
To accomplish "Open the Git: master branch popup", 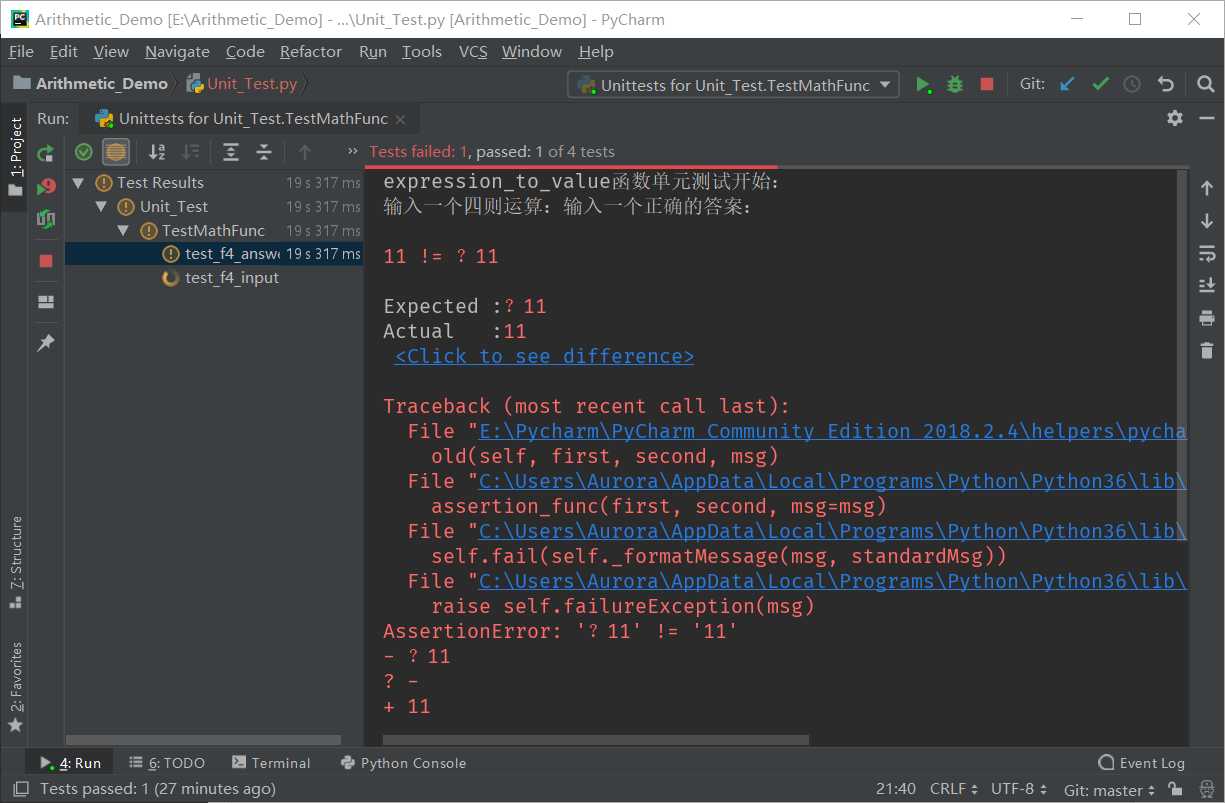I will [1109, 789].
